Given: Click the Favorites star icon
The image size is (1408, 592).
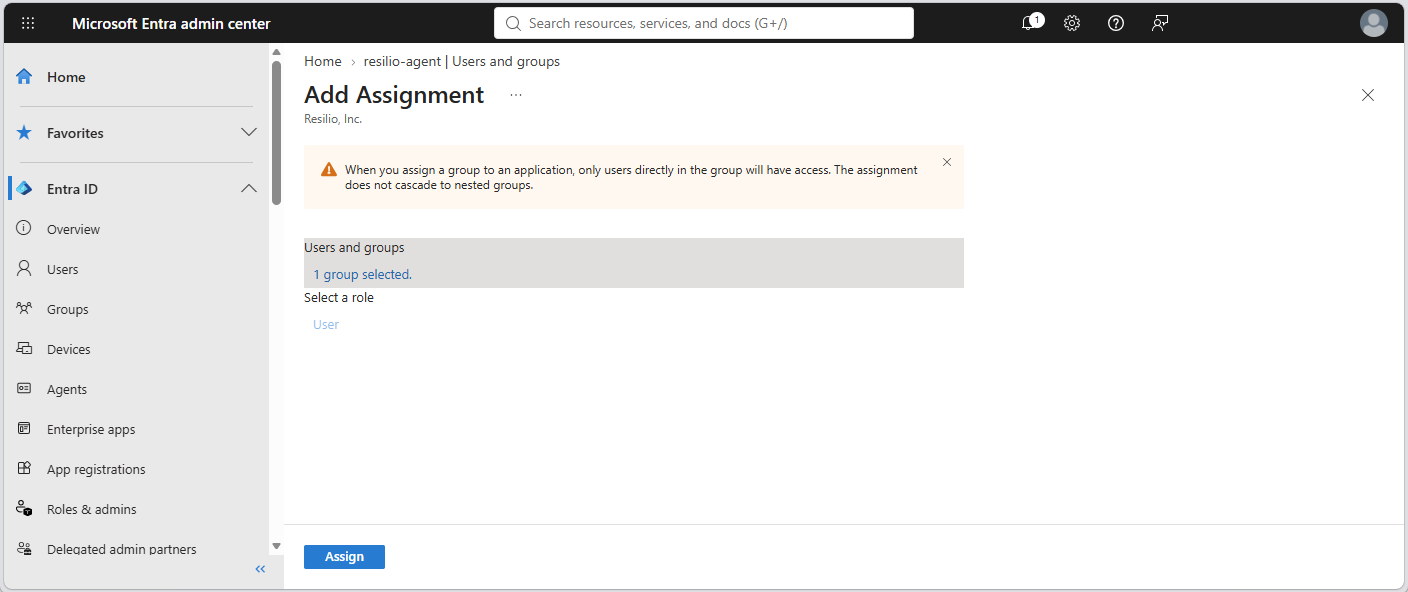Looking at the screenshot, I should [24, 133].
